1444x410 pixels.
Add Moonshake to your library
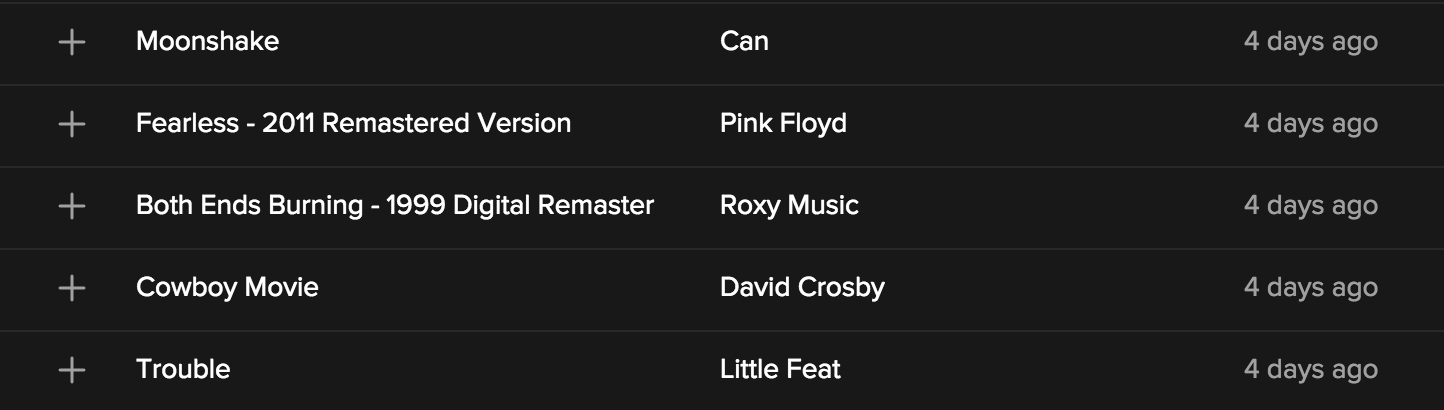tap(71, 42)
